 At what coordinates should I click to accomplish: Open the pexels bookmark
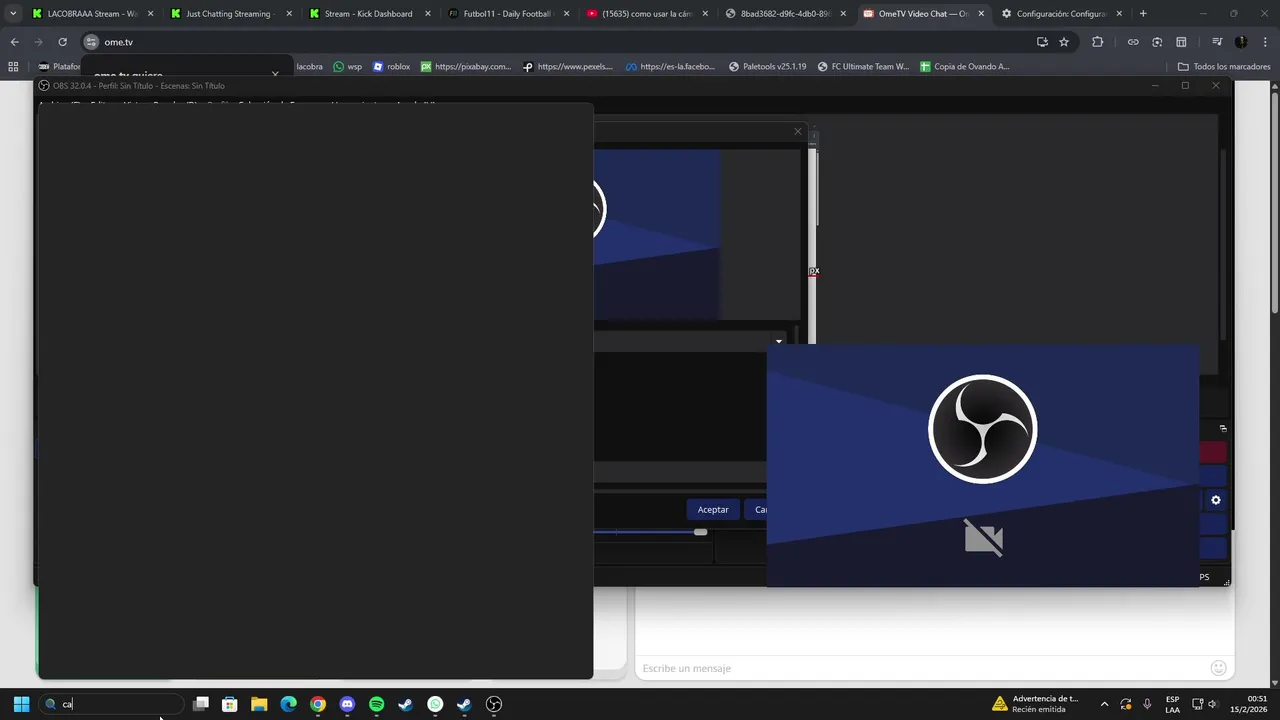tap(568, 67)
